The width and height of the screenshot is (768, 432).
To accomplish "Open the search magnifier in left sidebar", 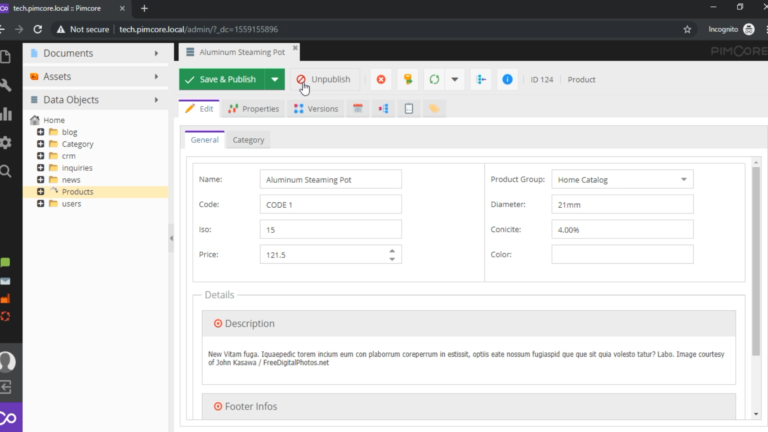I will 6,171.
